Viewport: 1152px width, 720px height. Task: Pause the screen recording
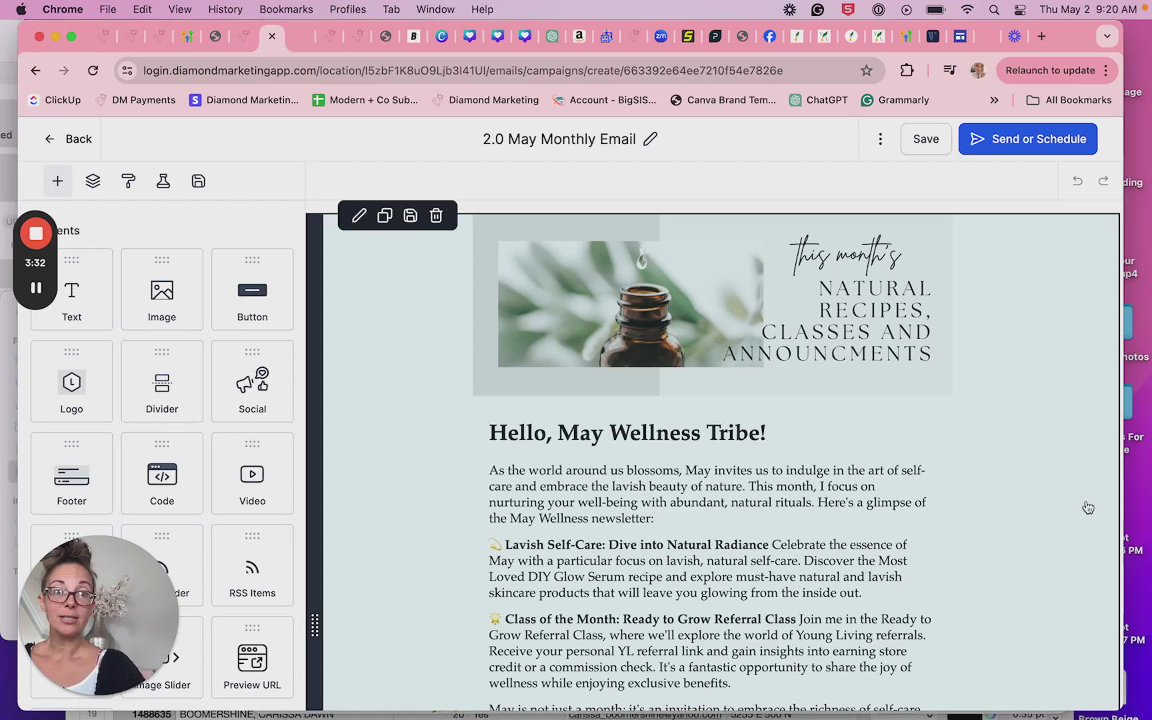tap(35, 288)
